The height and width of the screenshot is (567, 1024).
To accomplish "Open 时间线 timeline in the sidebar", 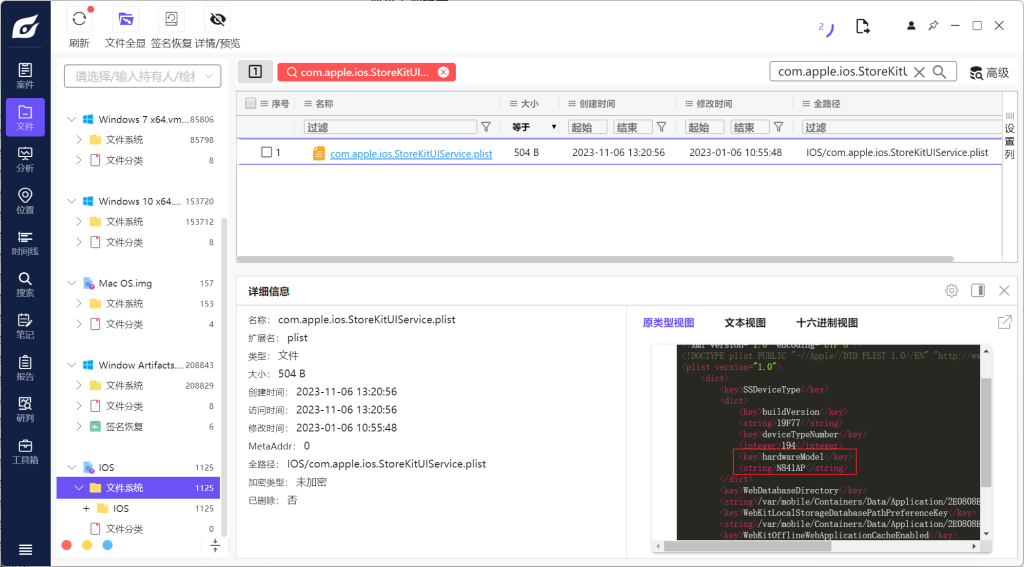I will click(25, 243).
